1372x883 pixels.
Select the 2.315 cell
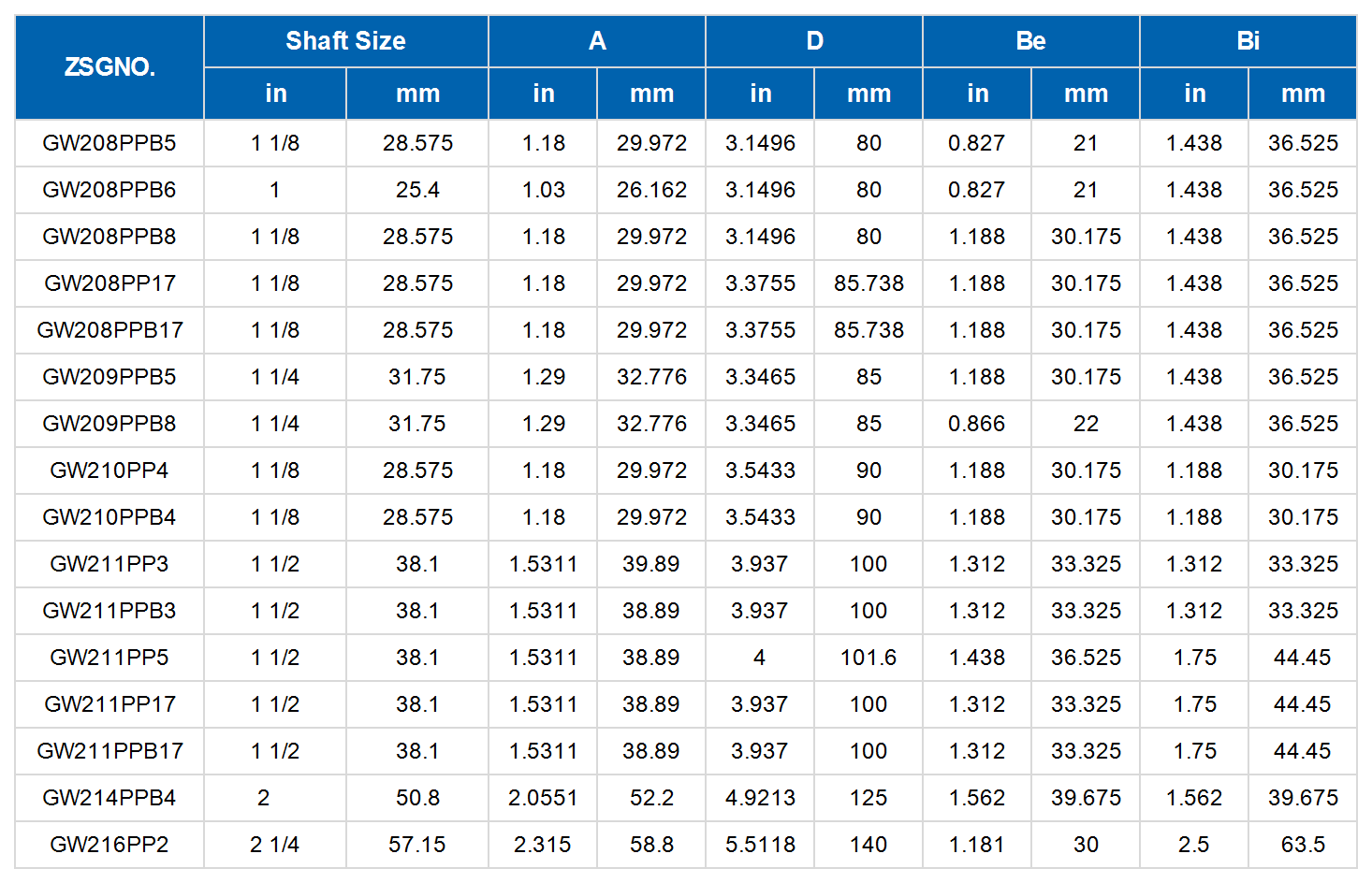[x=543, y=845]
